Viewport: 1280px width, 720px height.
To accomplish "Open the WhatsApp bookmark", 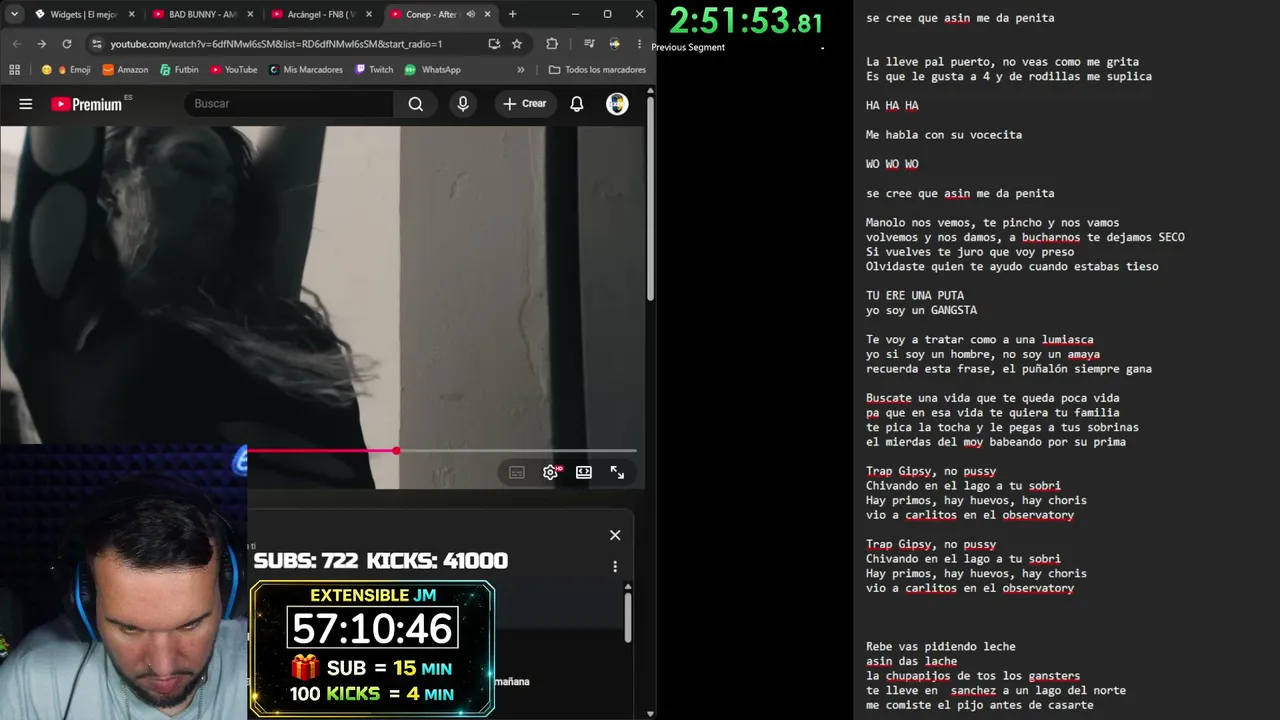I will pyautogui.click(x=432, y=70).
